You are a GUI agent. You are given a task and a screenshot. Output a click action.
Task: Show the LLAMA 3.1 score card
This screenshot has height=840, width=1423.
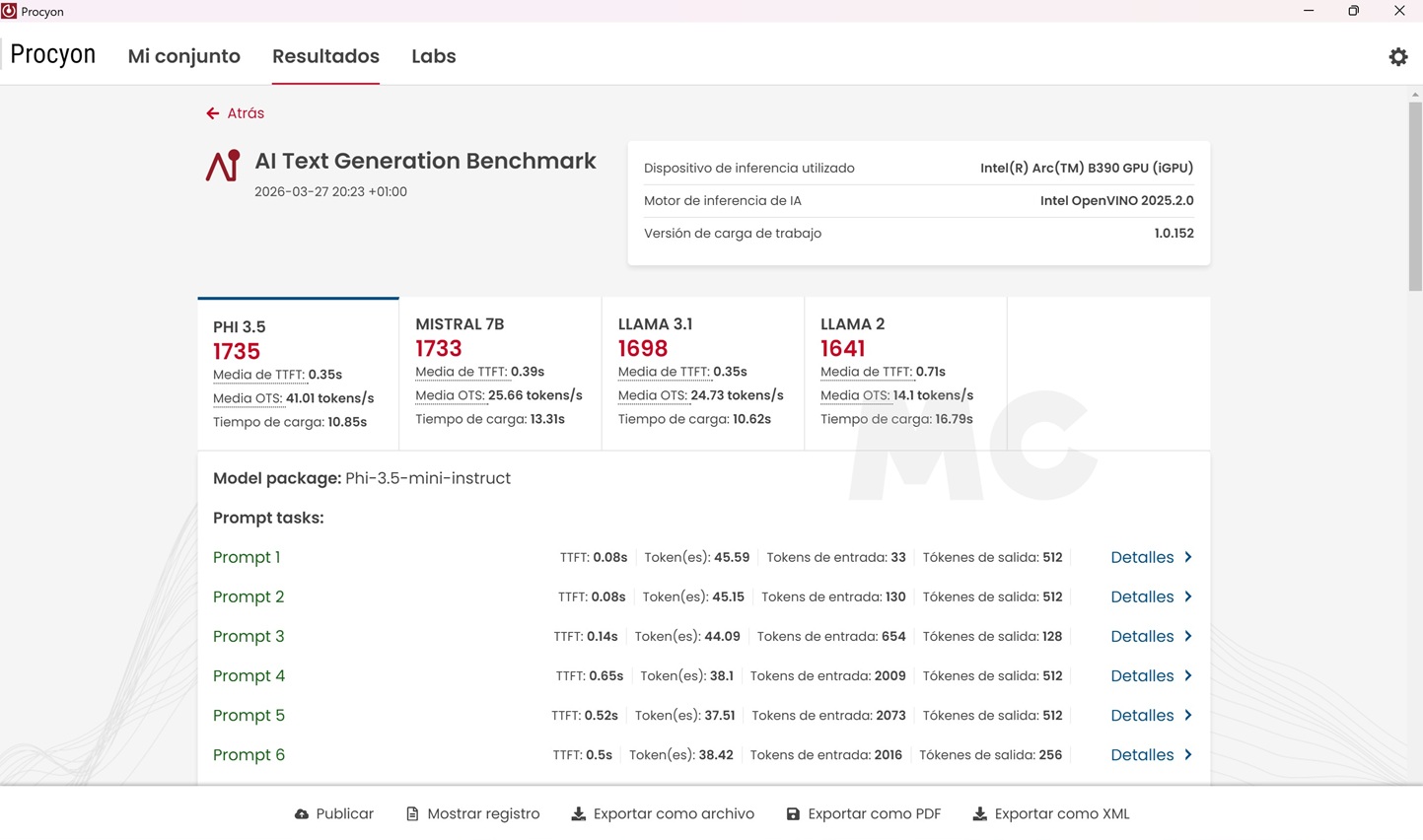pyautogui.click(x=702, y=374)
